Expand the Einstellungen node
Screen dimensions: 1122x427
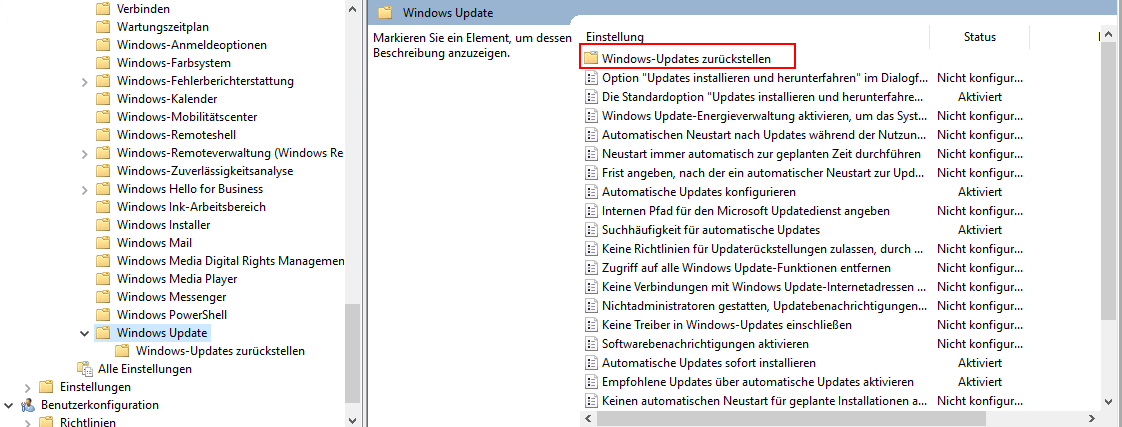[28, 387]
